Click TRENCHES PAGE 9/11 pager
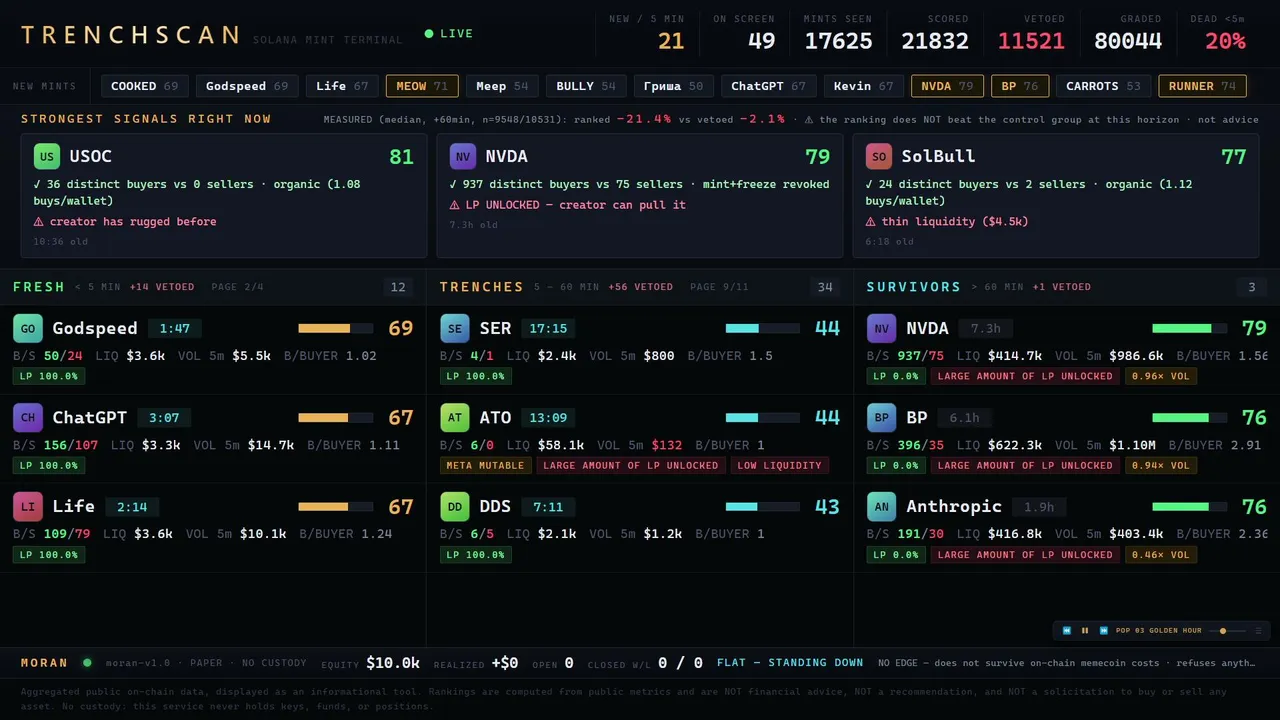Image resolution: width=1280 pixels, height=720 pixels. [719, 287]
